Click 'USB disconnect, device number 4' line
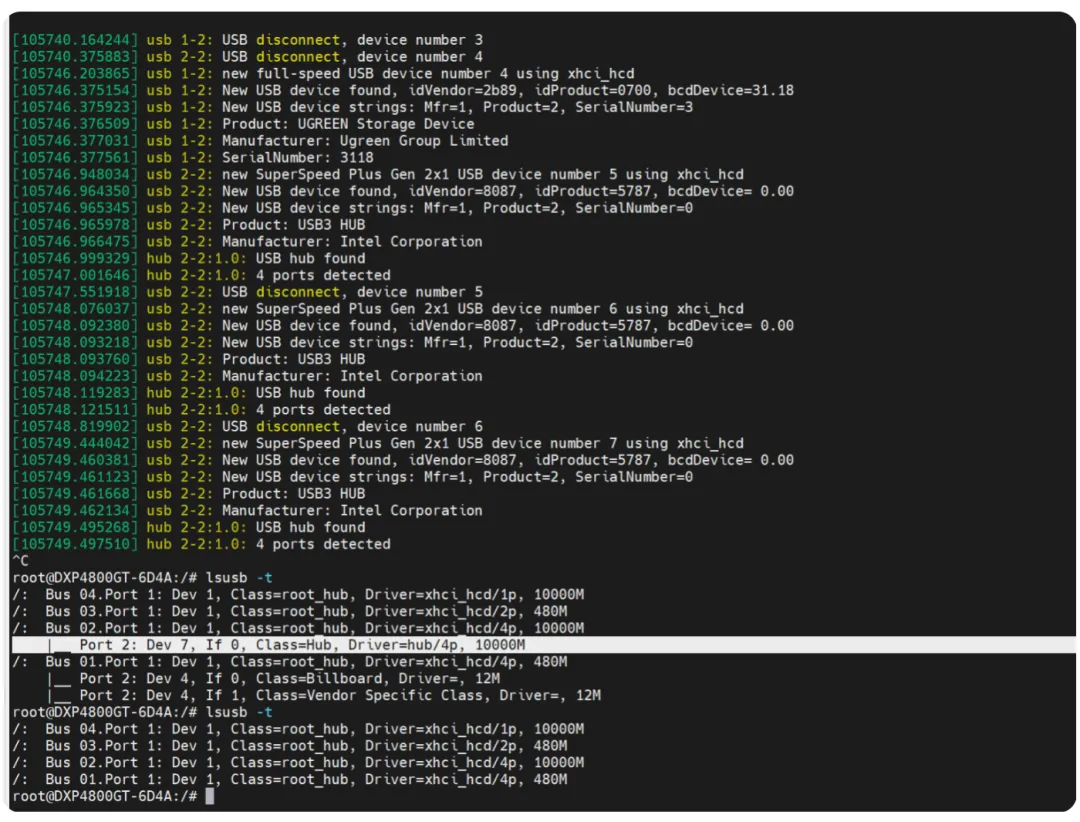The image size is (1080, 822). [x=248, y=56]
